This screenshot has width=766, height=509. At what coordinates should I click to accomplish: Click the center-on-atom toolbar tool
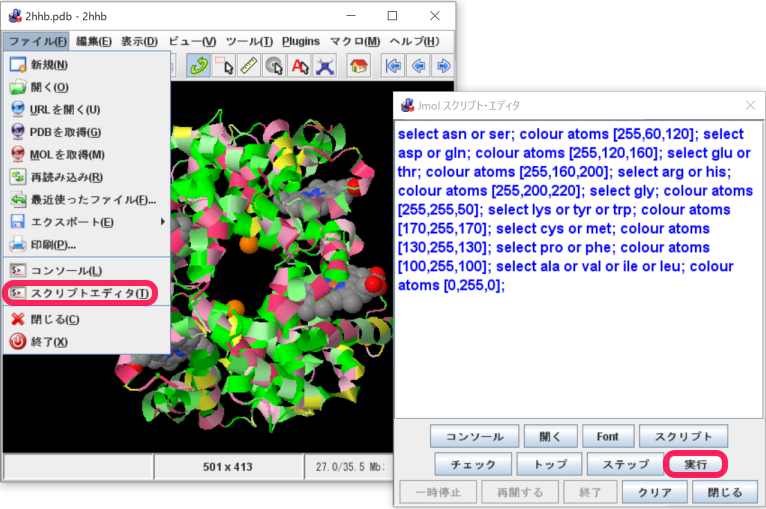(275, 65)
